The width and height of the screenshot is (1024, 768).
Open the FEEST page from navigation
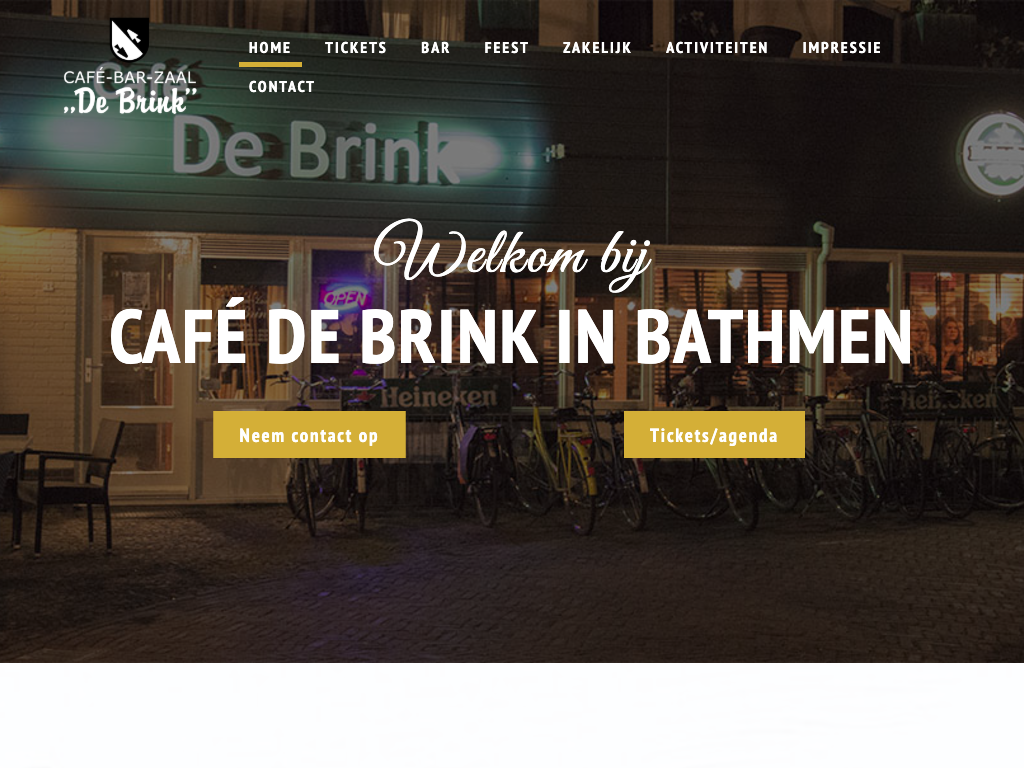[x=506, y=48]
